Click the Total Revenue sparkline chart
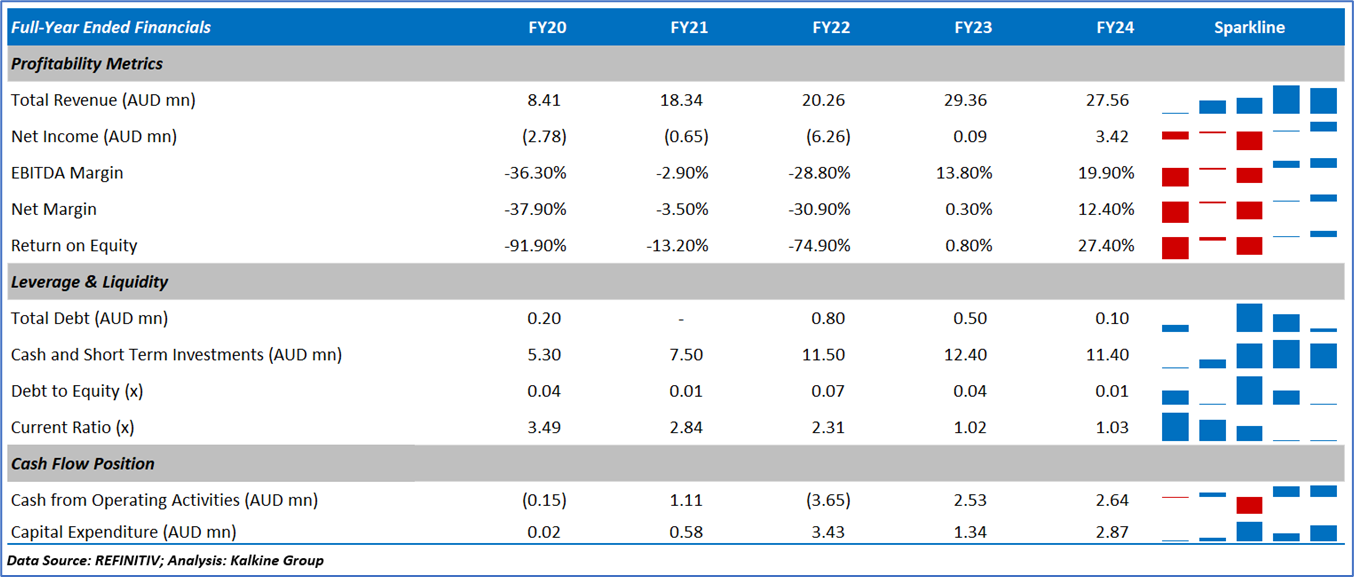 click(1249, 101)
